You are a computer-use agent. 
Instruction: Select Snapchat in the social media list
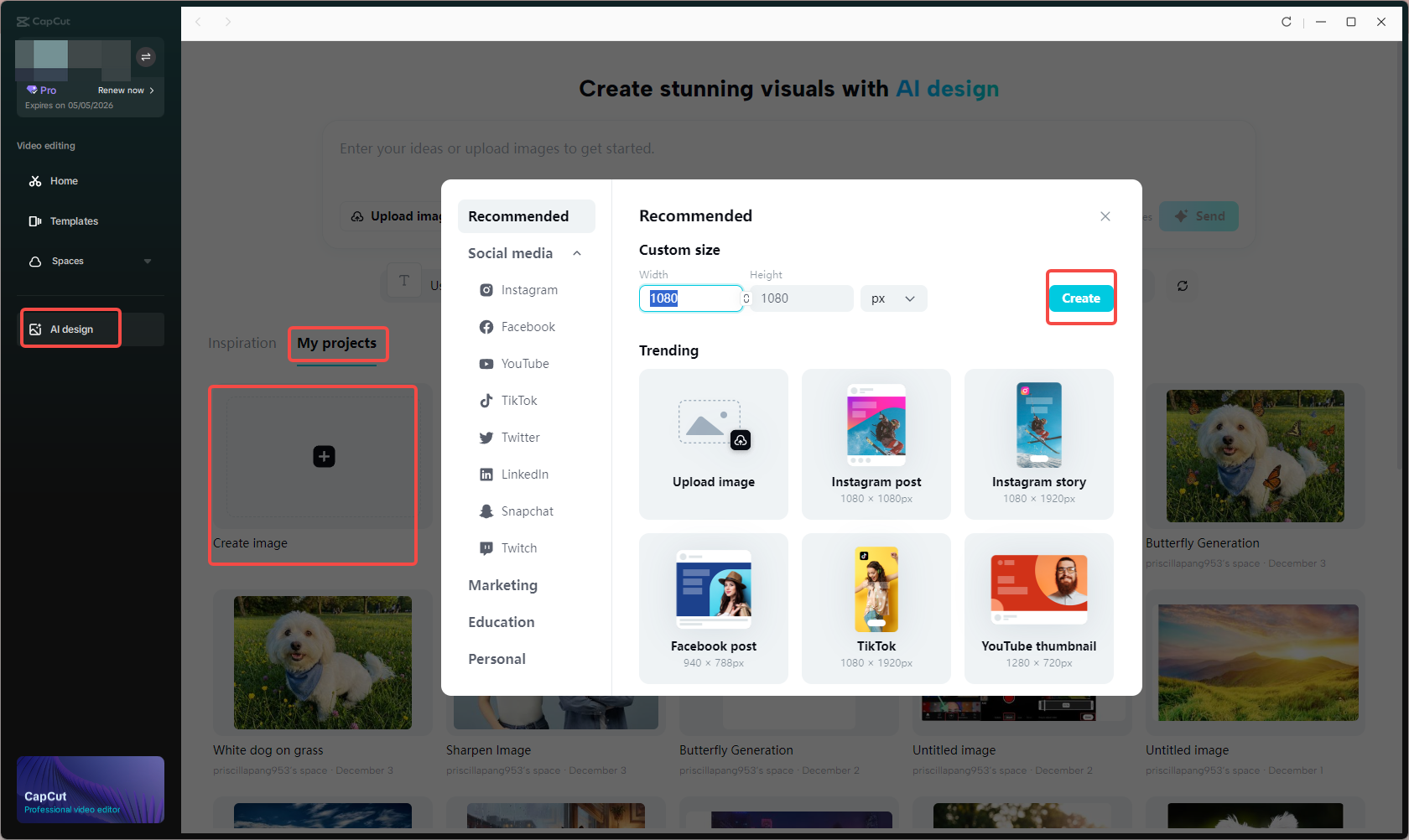click(x=527, y=511)
